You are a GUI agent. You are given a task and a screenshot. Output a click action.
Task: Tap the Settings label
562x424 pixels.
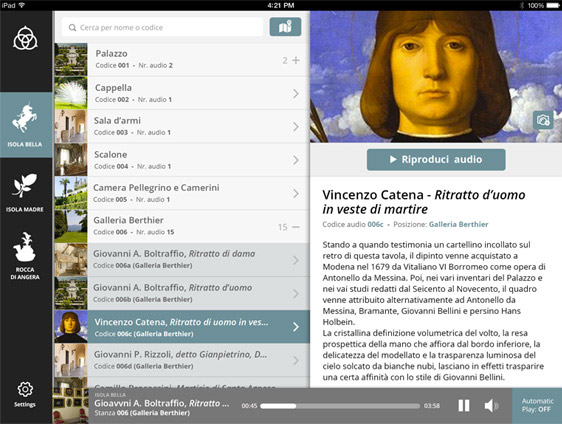click(25, 404)
